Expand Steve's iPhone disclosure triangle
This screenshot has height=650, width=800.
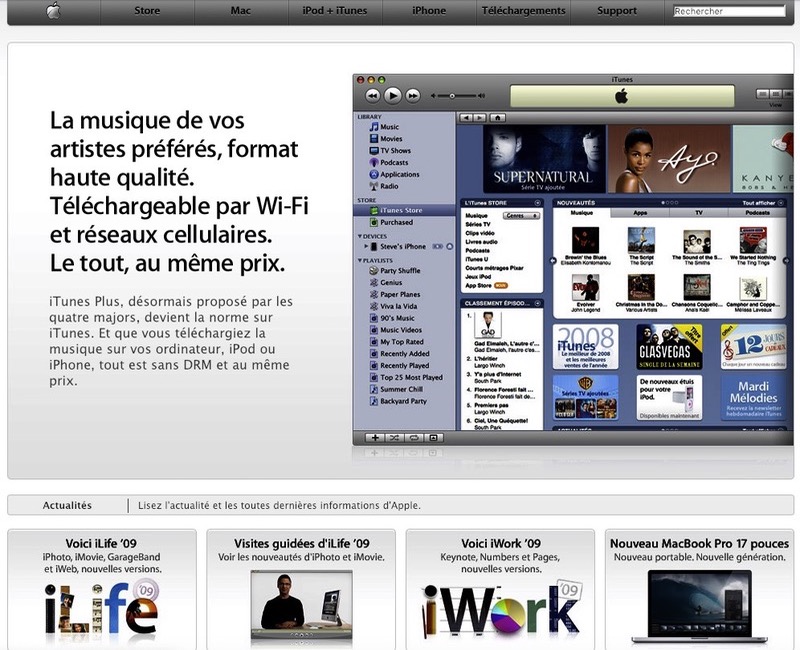(366, 246)
